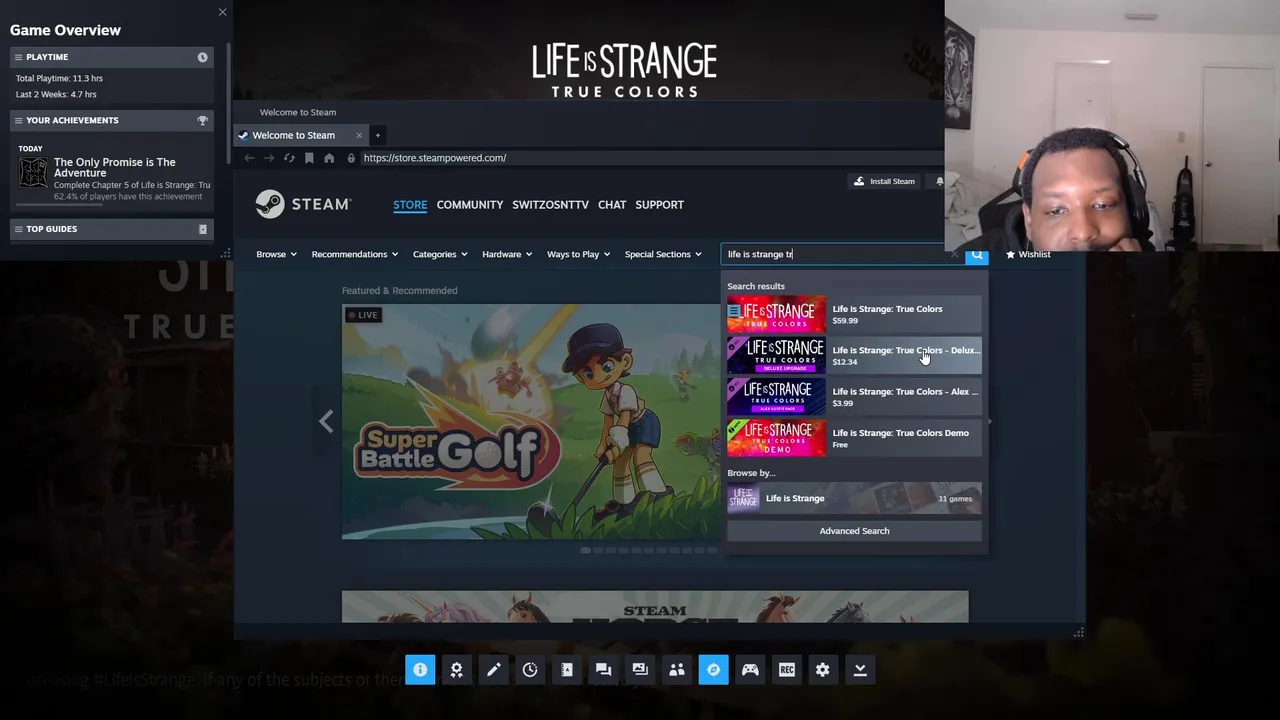This screenshot has width=1280, height=720.
Task: Close the Welcome to Steam browser tab
Action: tap(359, 135)
